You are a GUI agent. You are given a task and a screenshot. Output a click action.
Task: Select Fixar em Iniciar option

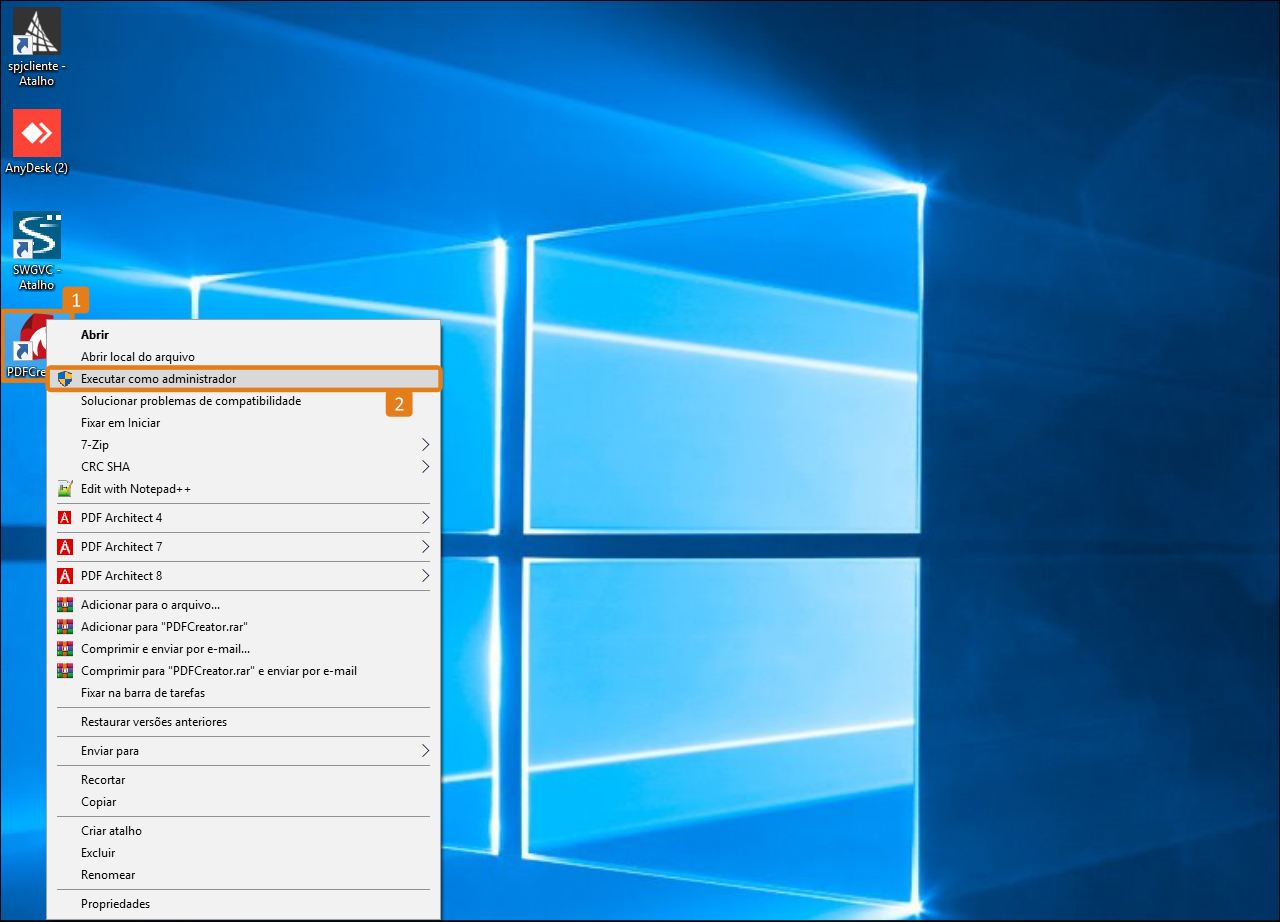click(120, 423)
